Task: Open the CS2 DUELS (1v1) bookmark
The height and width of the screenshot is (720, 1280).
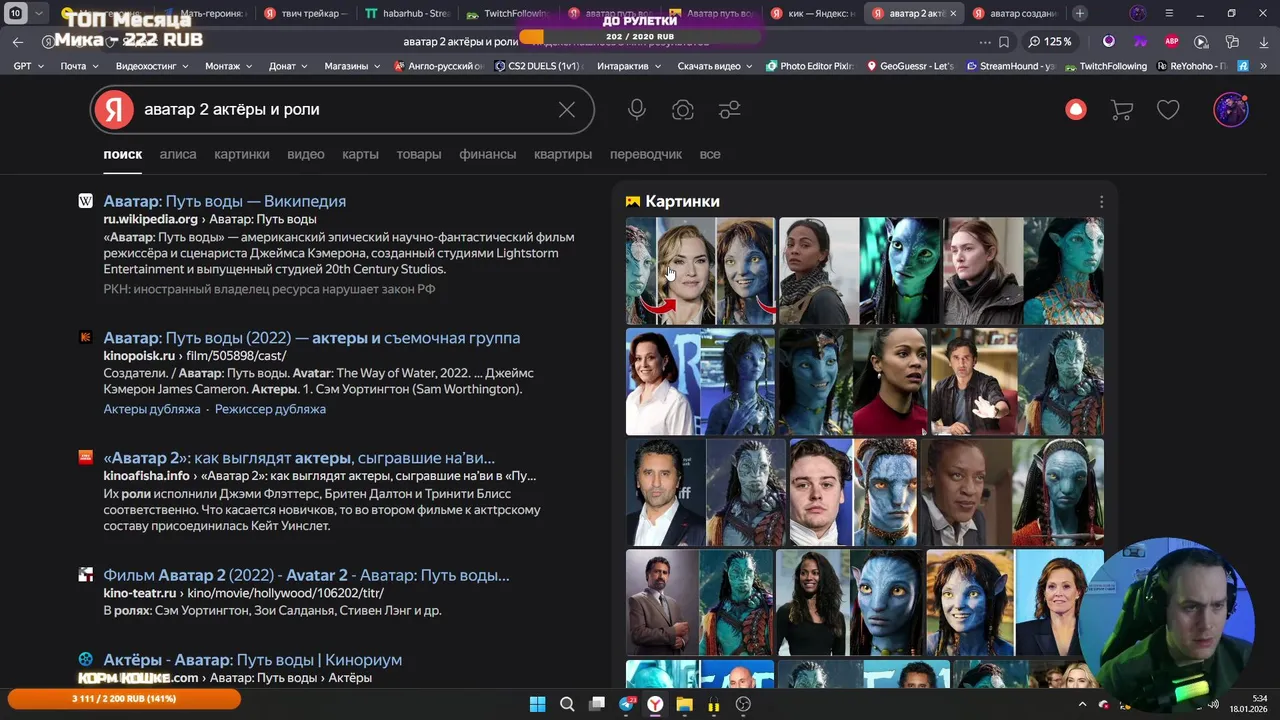Action: pos(537,66)
